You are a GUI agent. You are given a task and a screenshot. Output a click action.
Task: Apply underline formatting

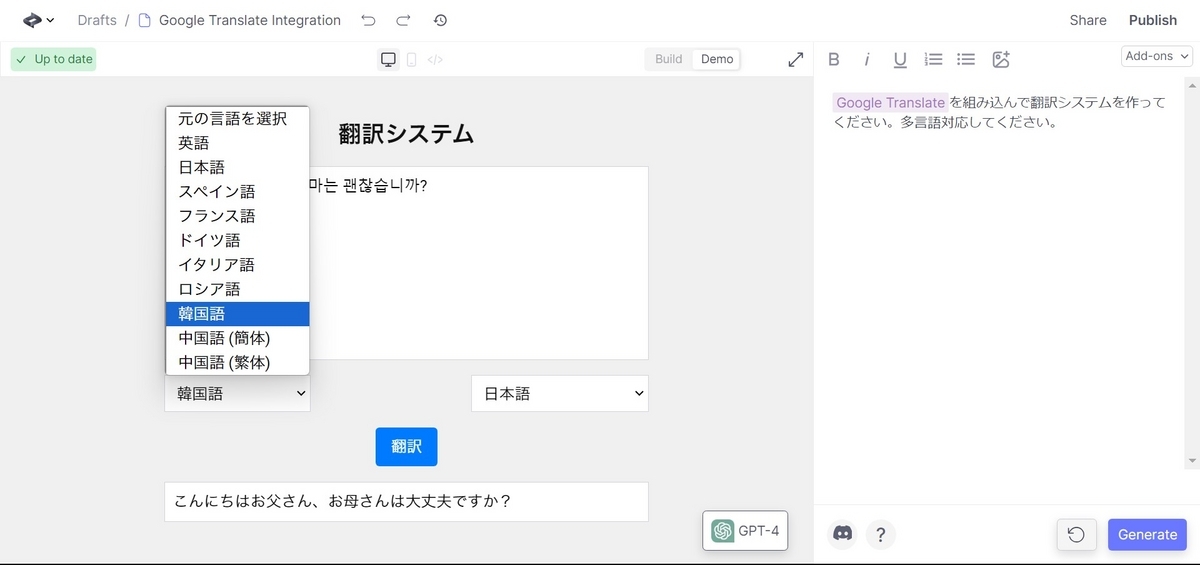click(900, 59)
